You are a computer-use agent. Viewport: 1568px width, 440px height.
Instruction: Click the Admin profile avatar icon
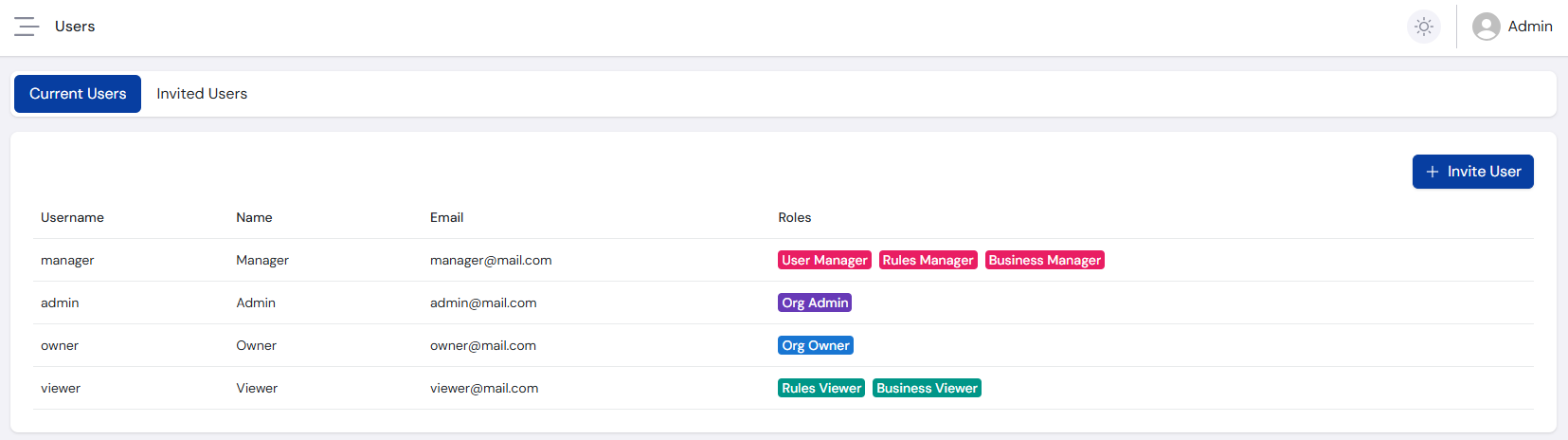1486,27
